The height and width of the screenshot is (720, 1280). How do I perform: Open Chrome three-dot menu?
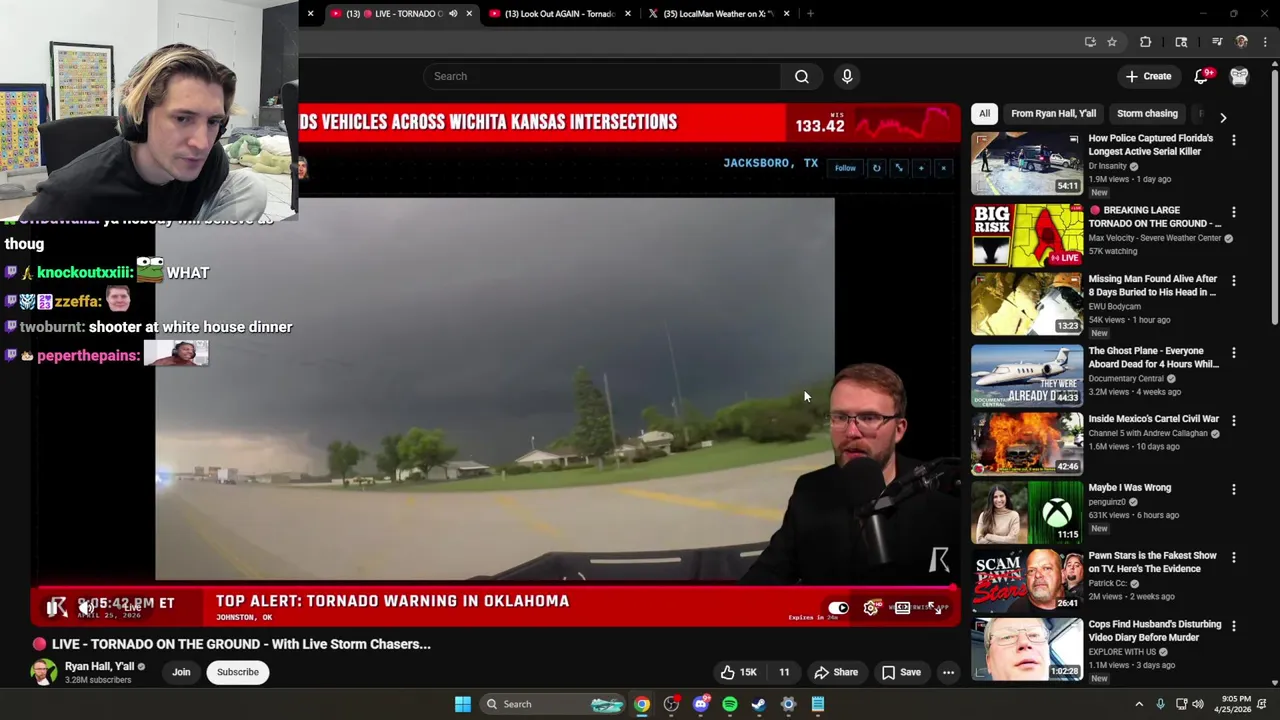pyautogui.click(x=1265, y=42)
